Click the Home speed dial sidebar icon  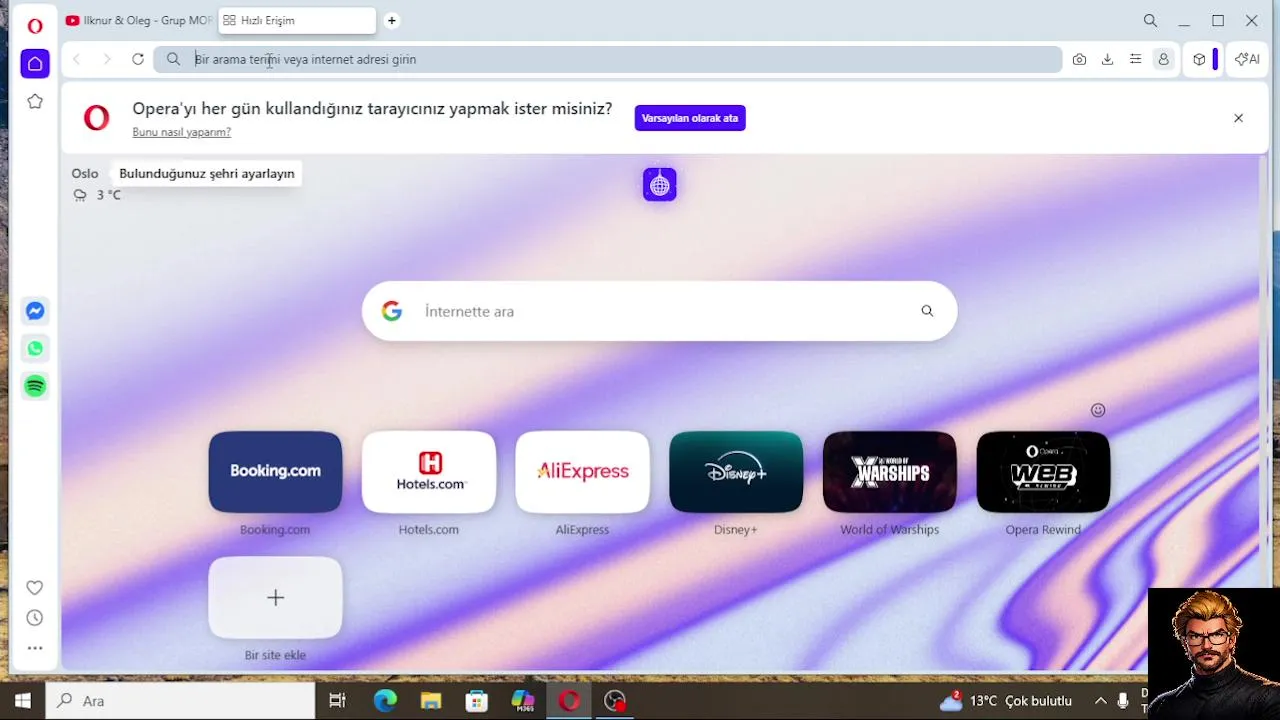click(x=35, y=64)
